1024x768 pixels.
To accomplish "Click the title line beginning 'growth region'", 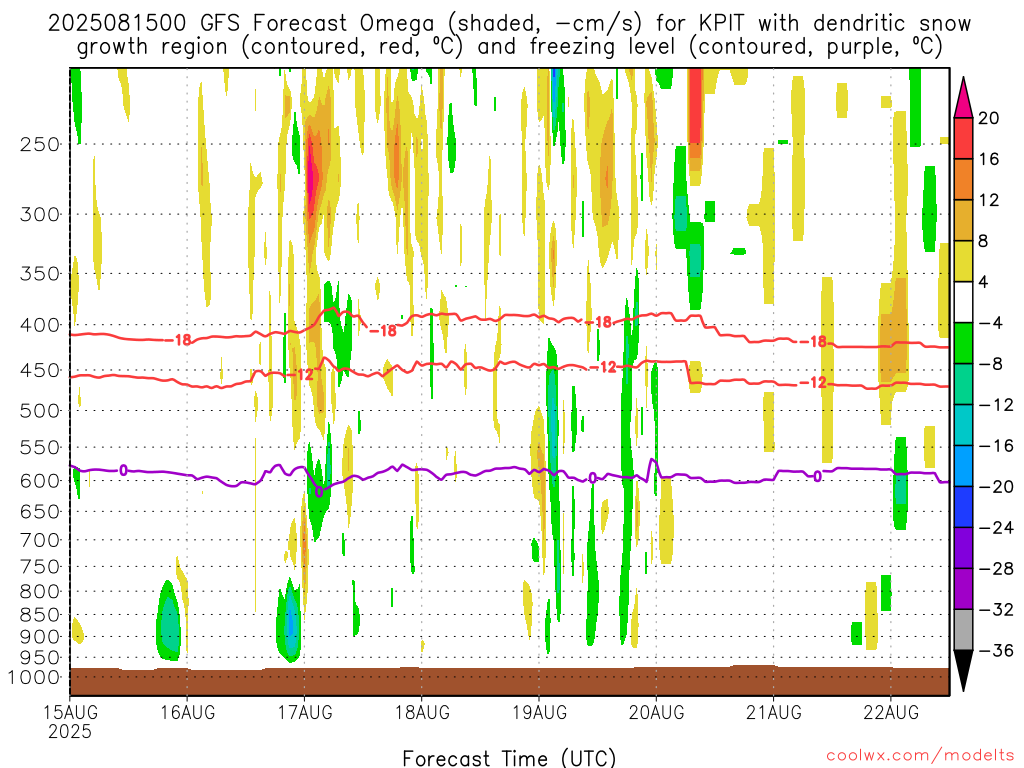I will click(x=509, y=47).
